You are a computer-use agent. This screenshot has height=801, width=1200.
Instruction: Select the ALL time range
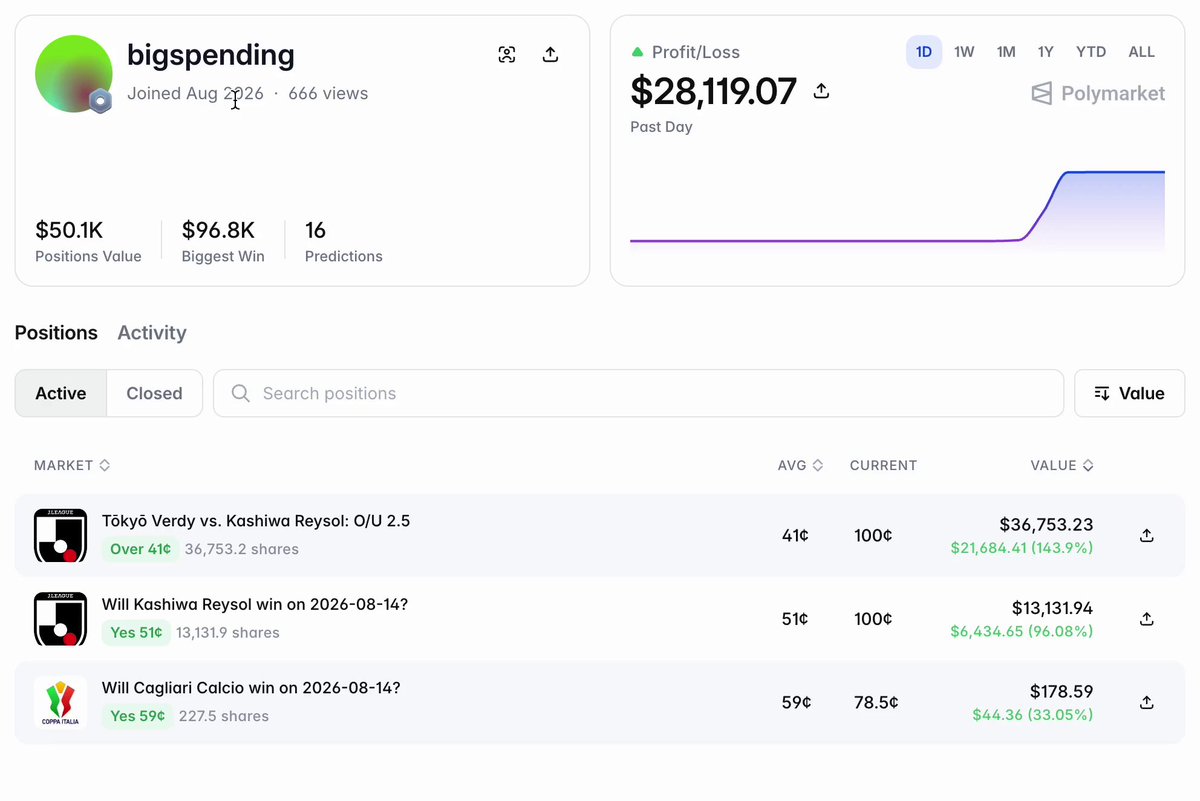(x=1142, y=52)
